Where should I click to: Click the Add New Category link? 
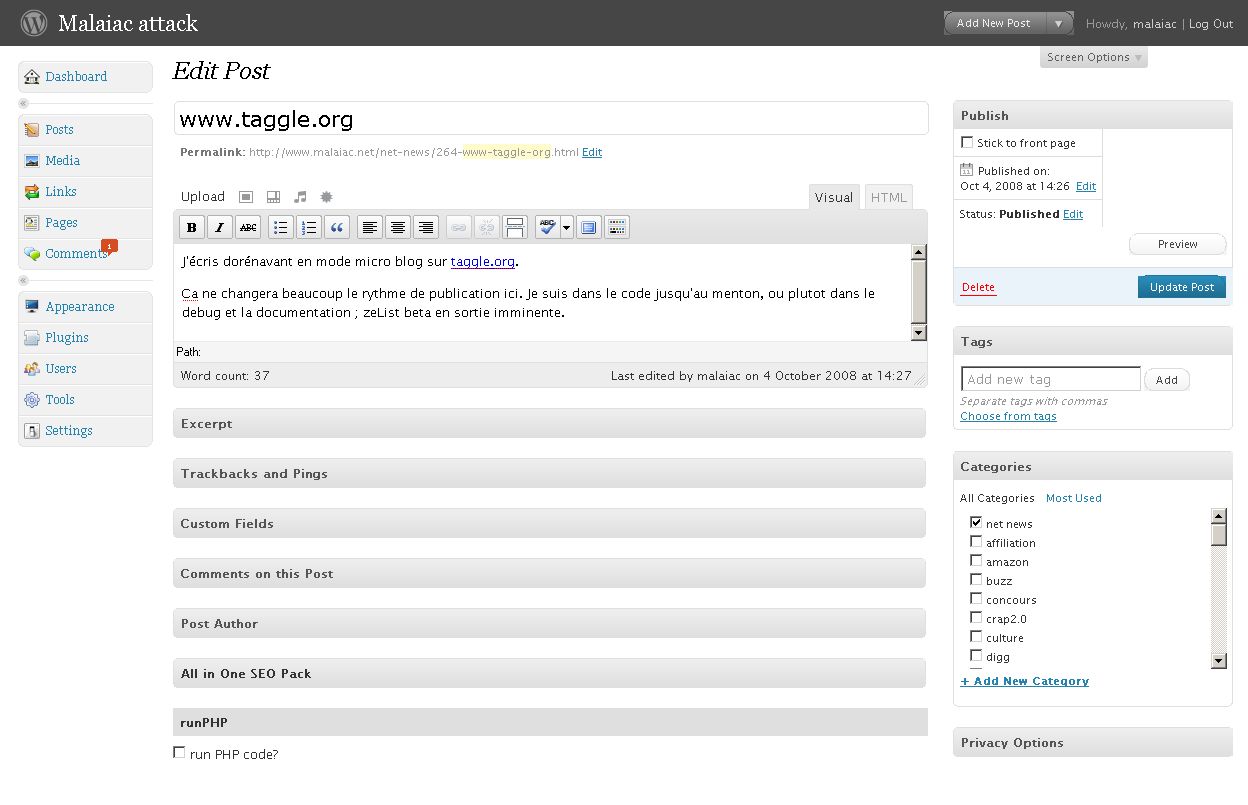tap(1025, 681)
